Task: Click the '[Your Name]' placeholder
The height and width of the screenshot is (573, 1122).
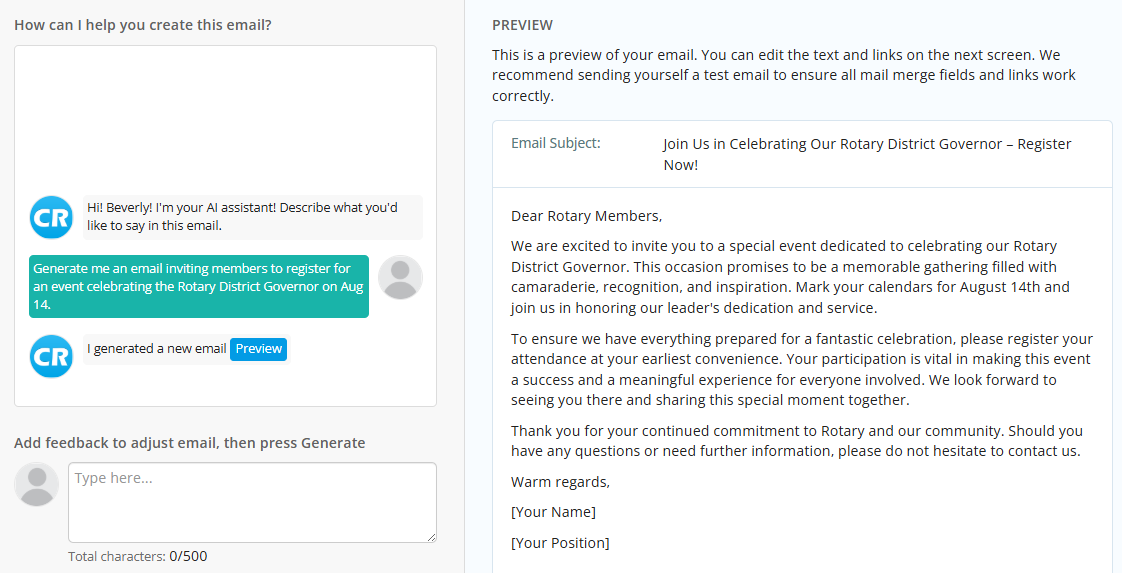Action: 553,512
